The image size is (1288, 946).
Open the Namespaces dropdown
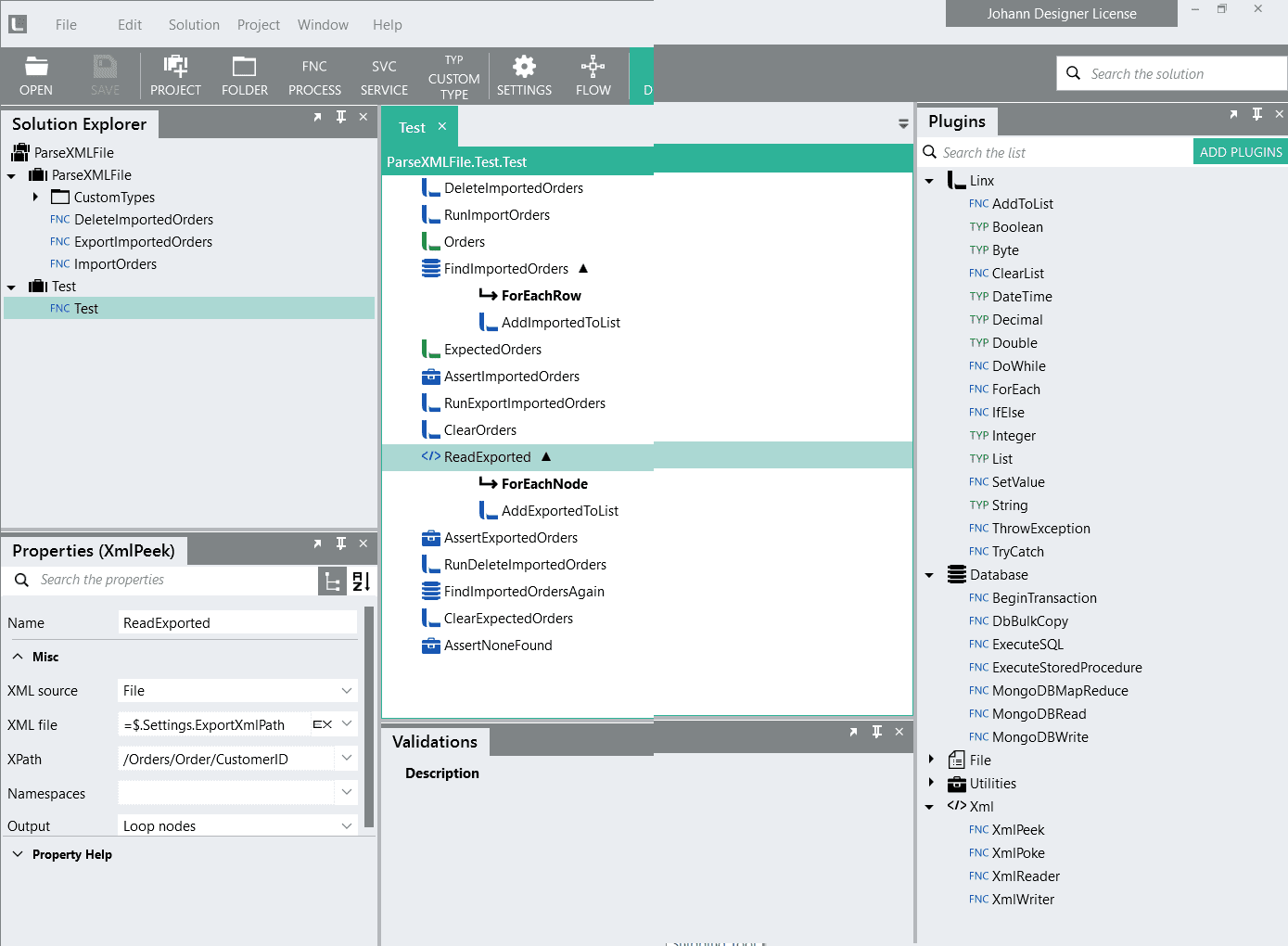[x=347, y=793]
